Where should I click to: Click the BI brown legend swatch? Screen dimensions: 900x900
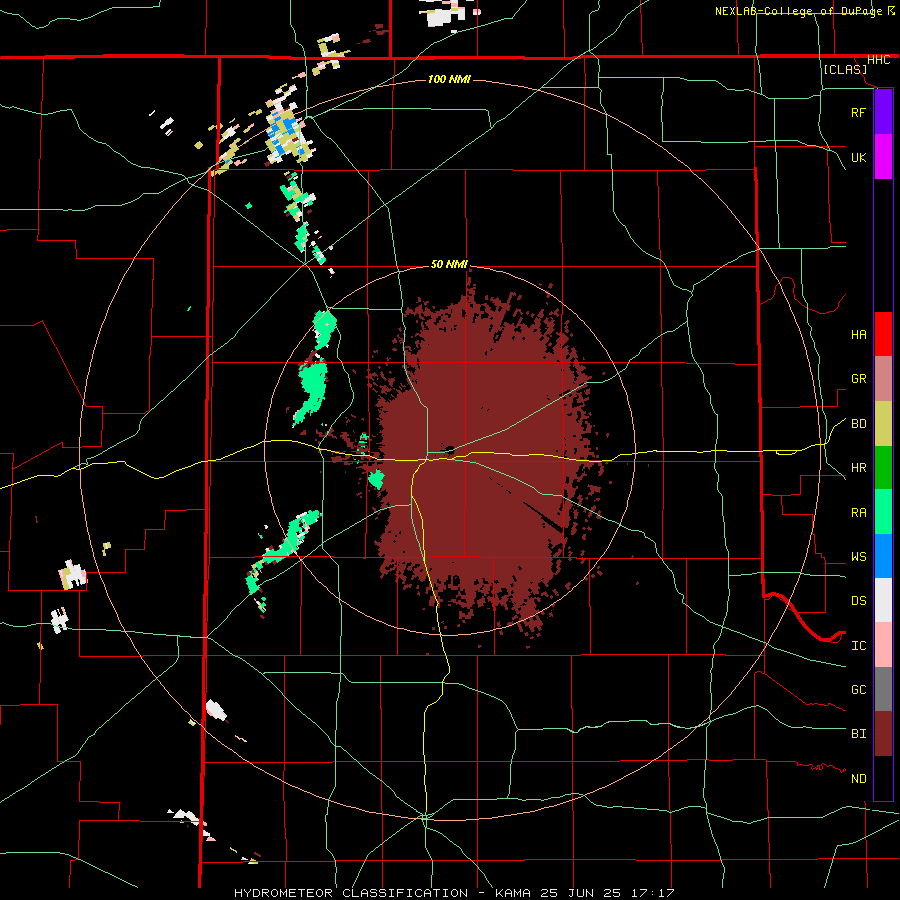tap(883, 734)
